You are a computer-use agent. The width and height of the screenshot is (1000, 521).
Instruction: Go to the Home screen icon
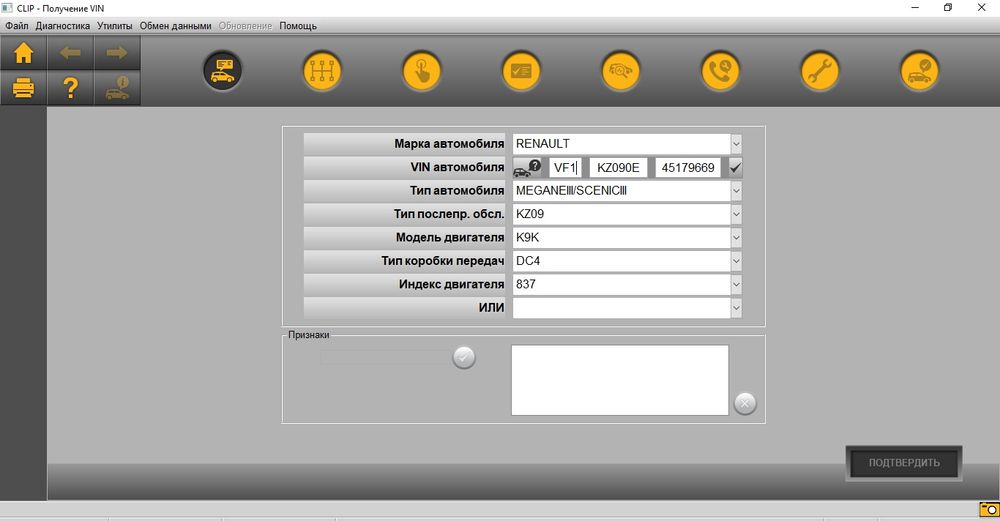[x=24, y=53]
